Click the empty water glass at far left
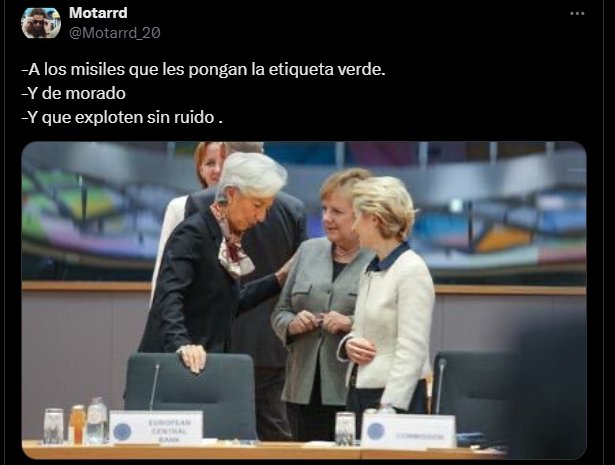 click(x=53, y=426)
